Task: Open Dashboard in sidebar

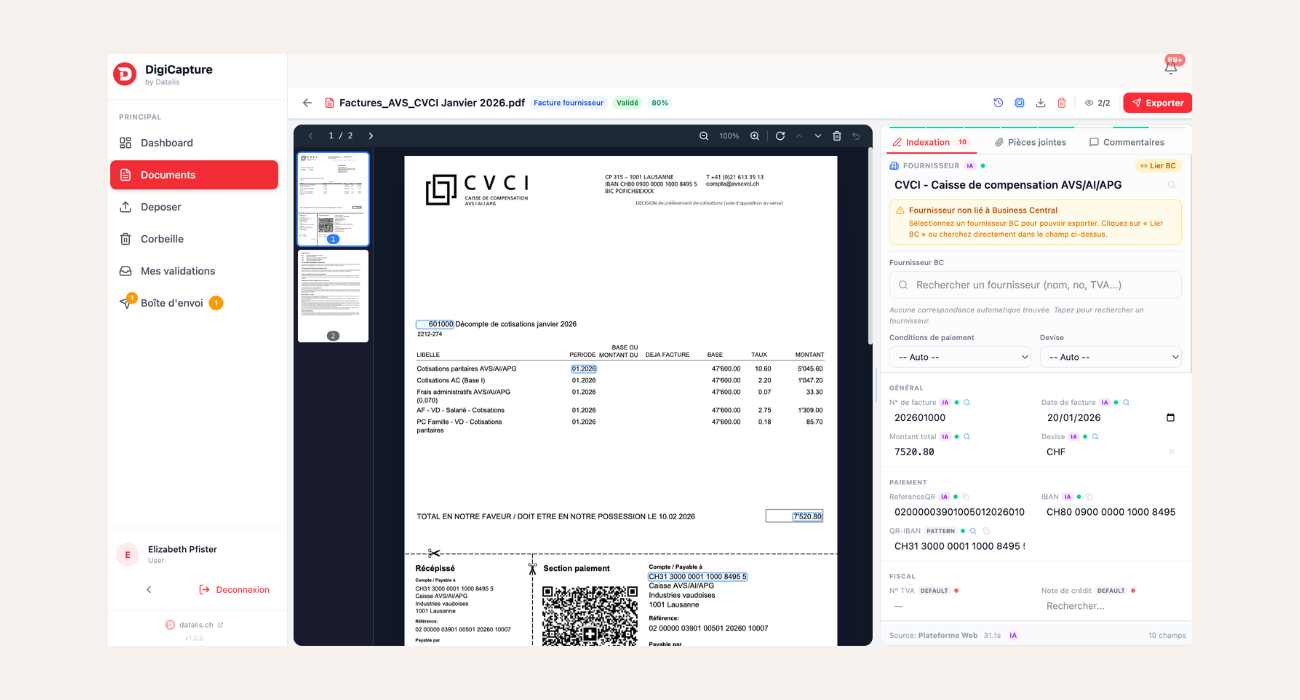Action: coord(194,143)
